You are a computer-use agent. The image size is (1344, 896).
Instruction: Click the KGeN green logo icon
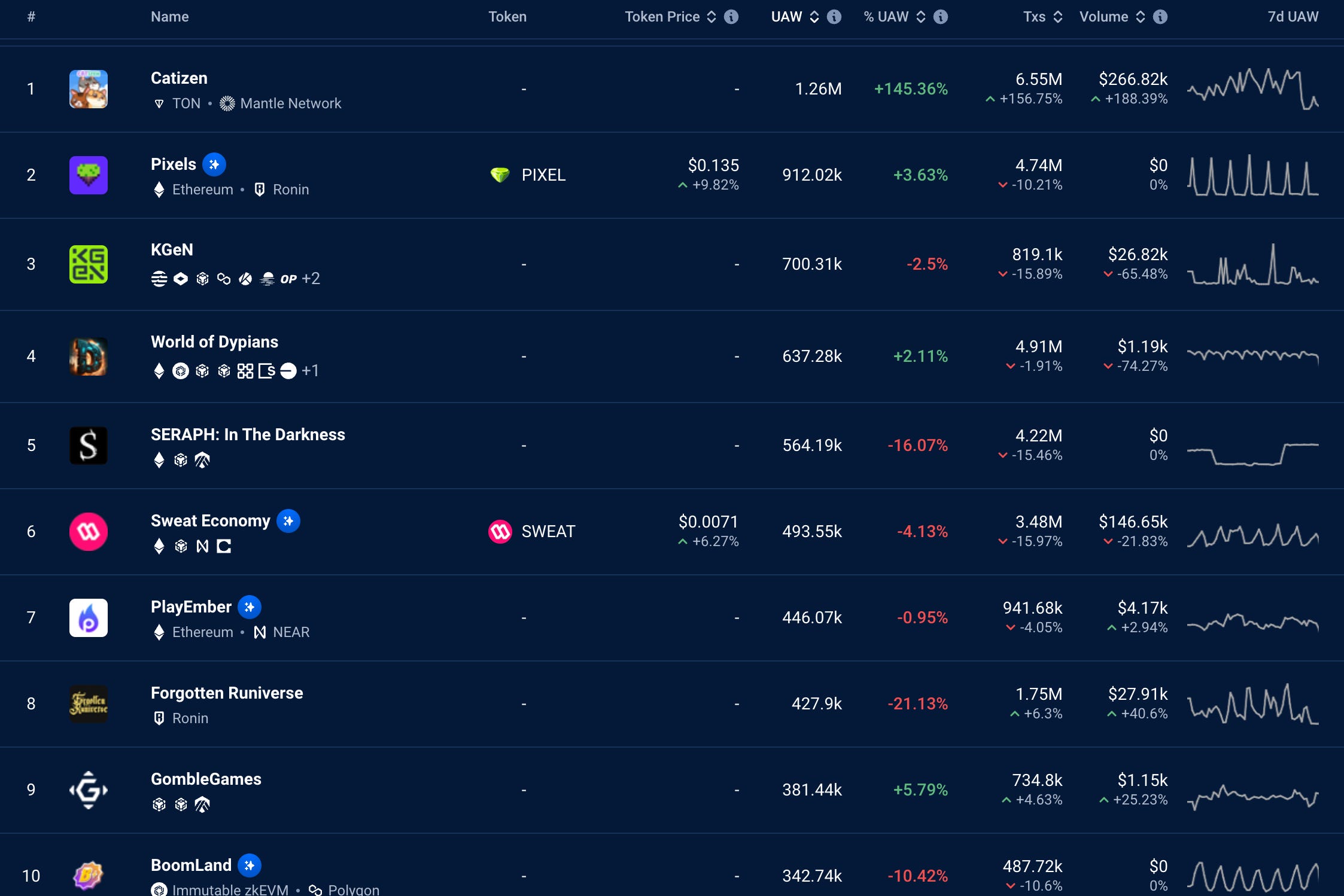point(88,264)
